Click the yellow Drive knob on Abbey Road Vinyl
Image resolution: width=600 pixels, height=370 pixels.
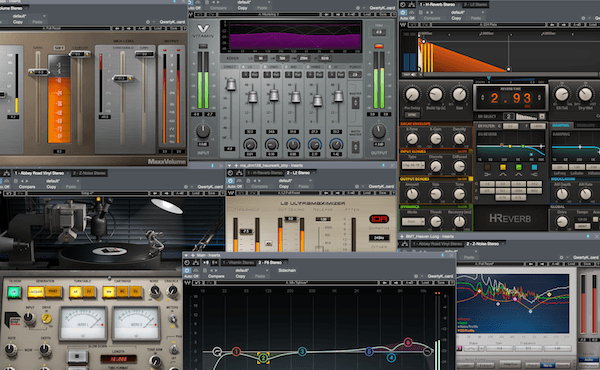point(46,318)
